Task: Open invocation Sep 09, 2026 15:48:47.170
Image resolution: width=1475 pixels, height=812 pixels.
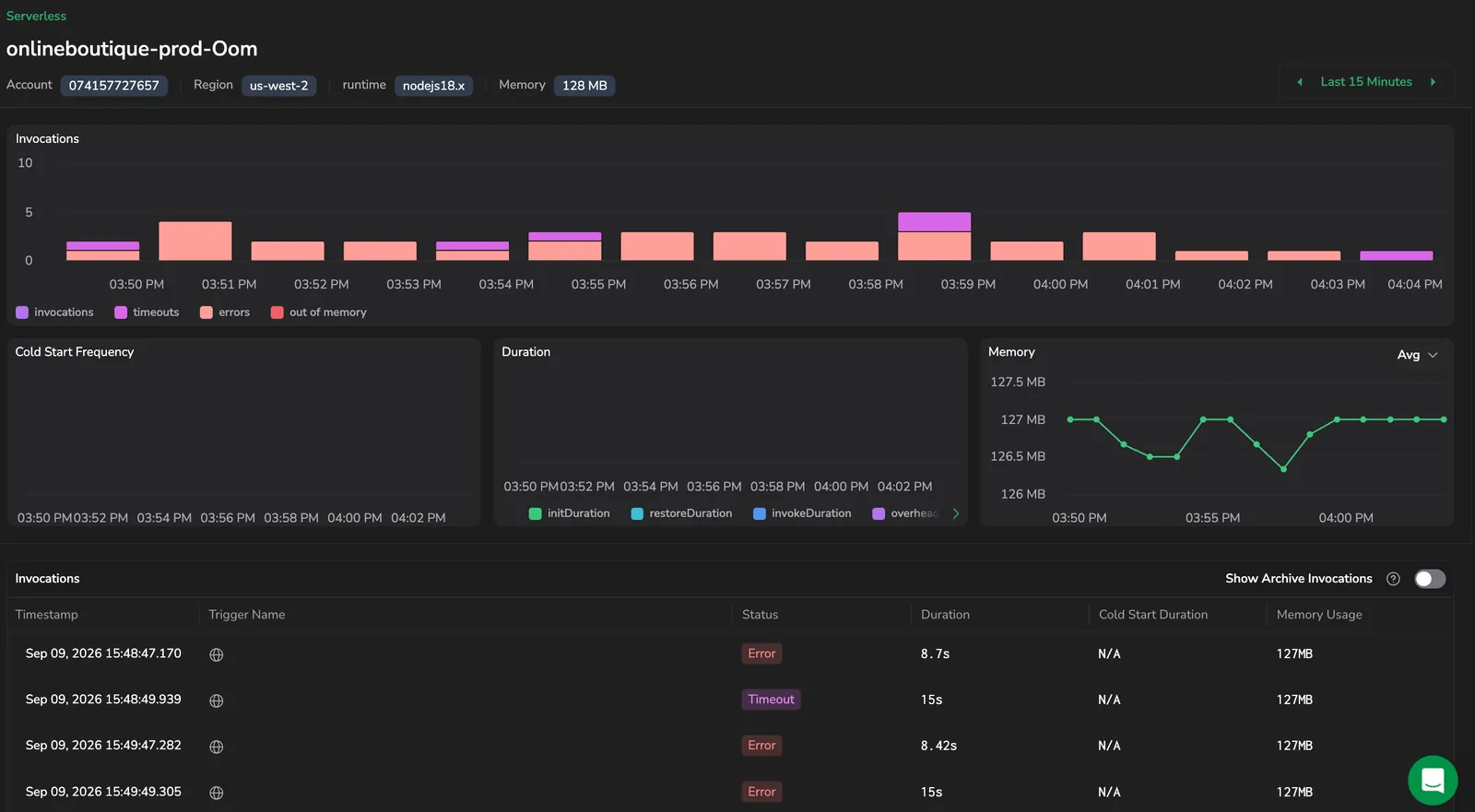Action: (x=103, y=653)
